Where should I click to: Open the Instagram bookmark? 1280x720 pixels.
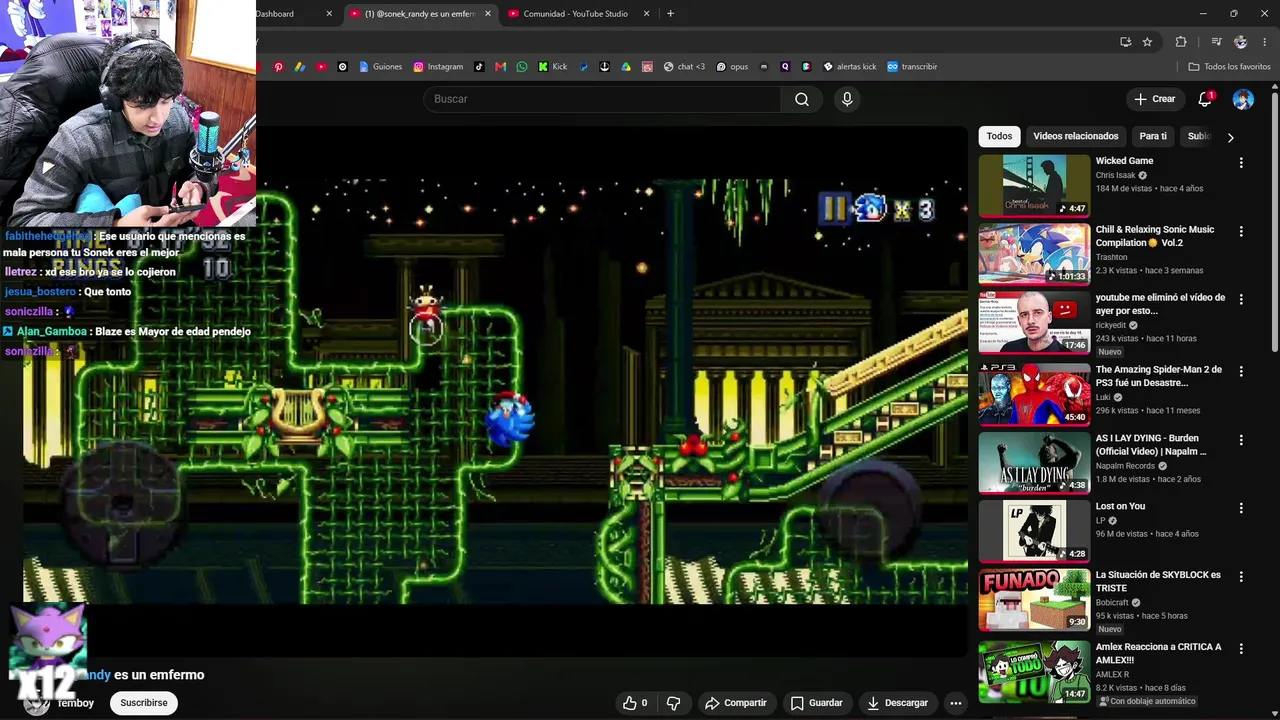[x=437, y=67]
